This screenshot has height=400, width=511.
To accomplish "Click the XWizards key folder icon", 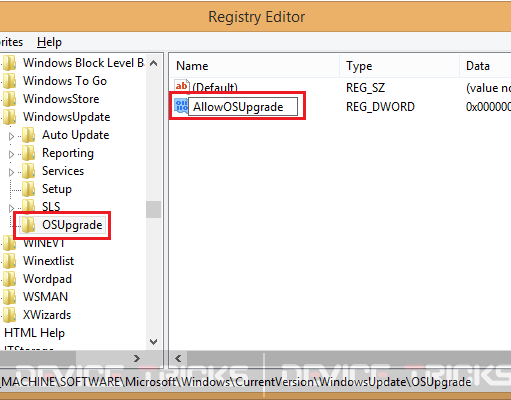I will click(x=9, y=315).
